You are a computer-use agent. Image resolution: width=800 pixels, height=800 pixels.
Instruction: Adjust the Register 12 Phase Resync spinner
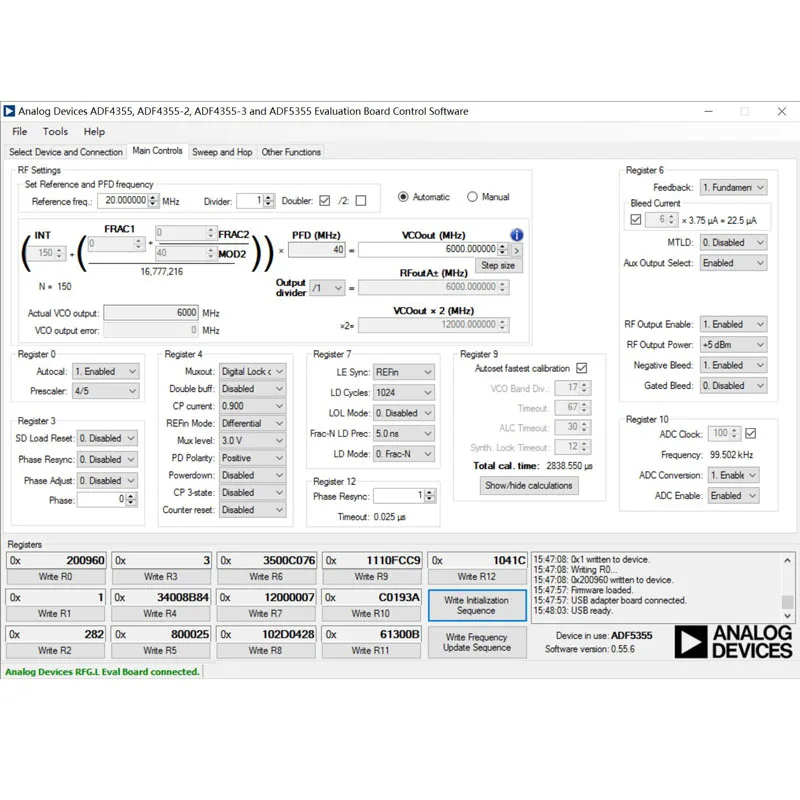coord(430,495)
